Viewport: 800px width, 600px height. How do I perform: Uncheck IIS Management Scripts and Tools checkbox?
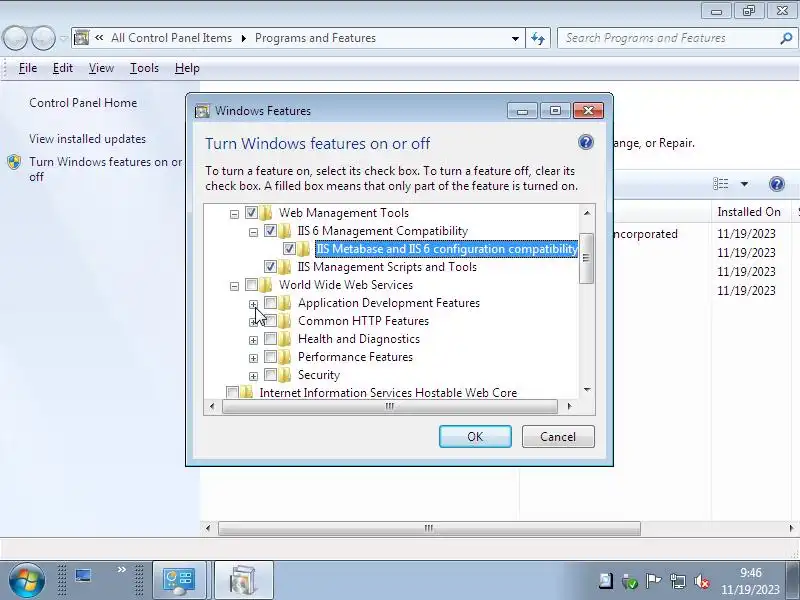270,266
